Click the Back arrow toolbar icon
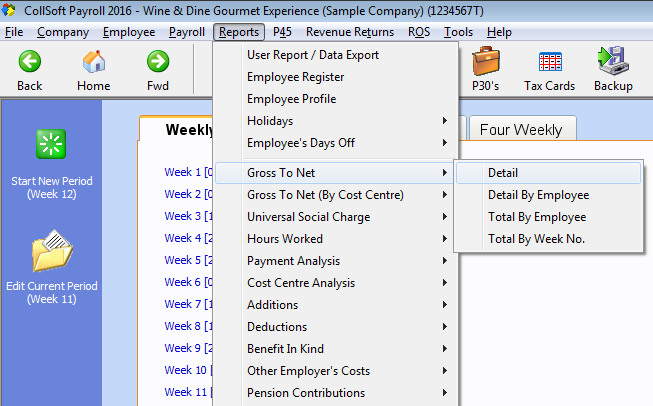The image size is (653, 406). (x=30, y=63)
